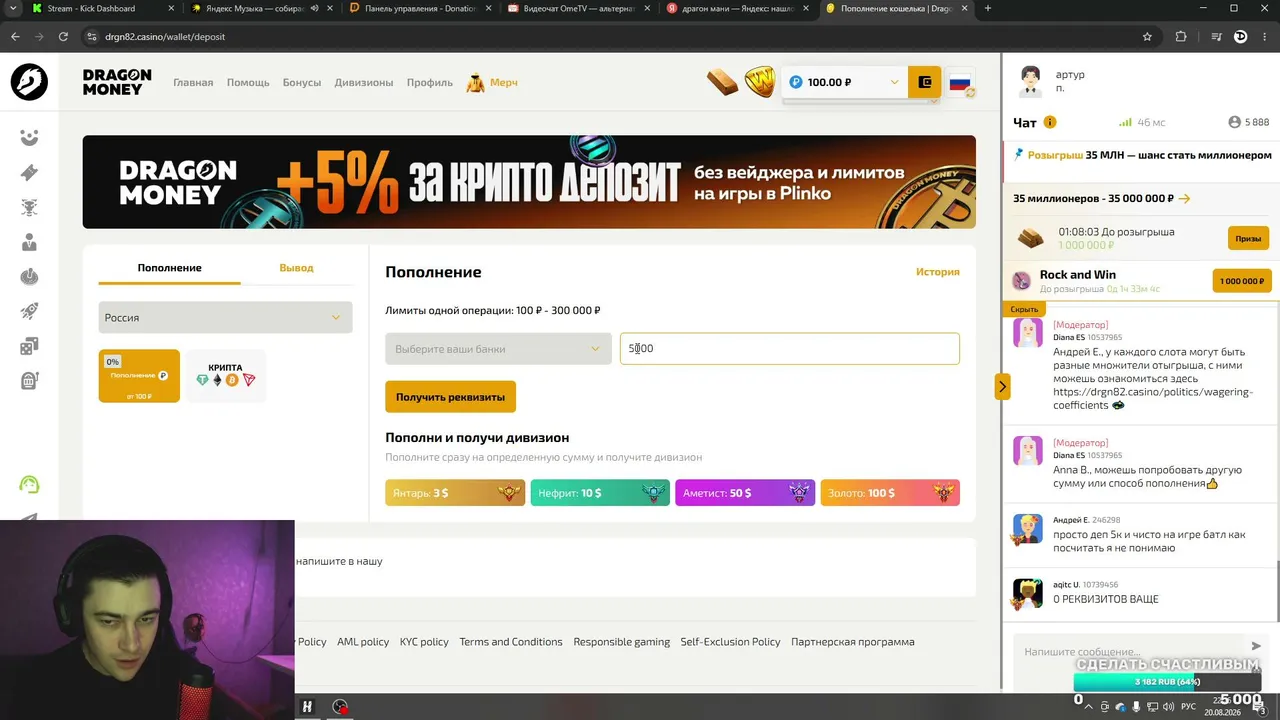
Task: Change language using the Russian flag
Action: point(961,83)
